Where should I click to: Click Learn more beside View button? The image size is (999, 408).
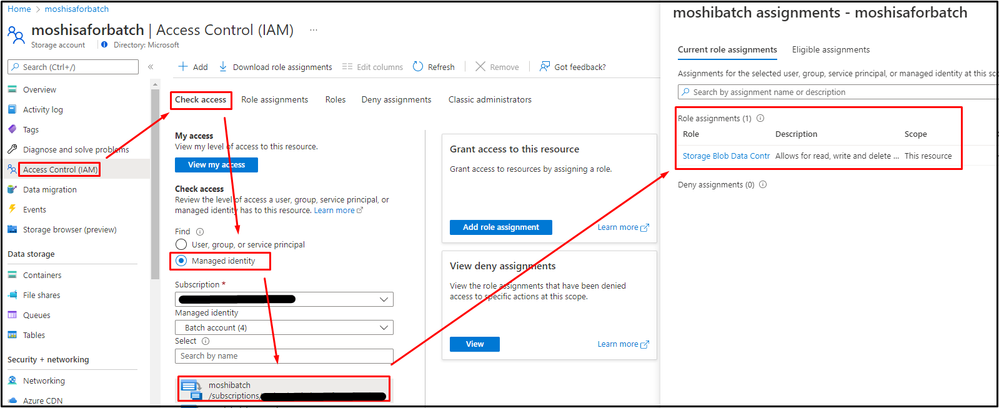623,344
